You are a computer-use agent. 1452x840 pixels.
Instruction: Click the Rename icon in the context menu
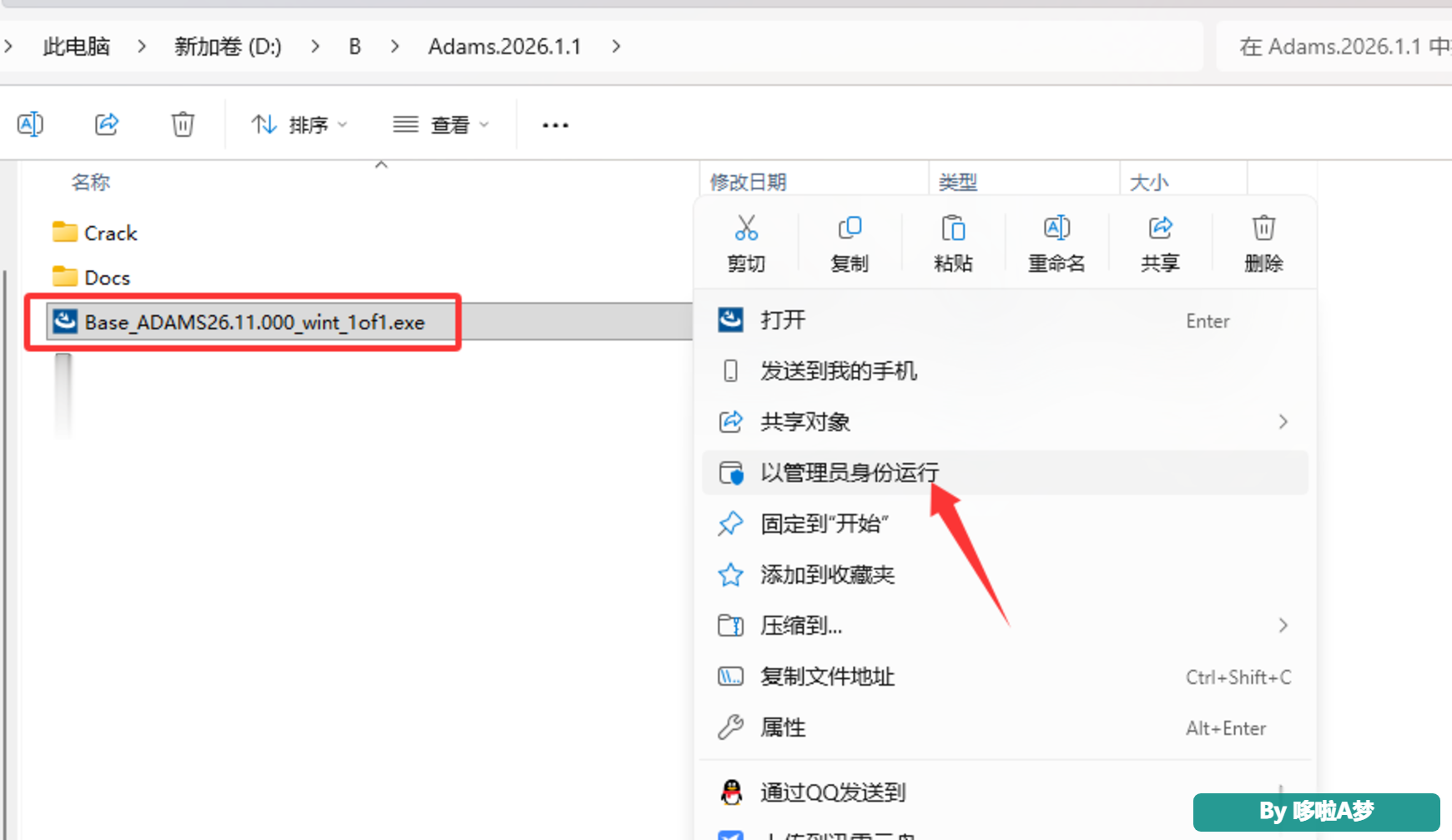(x=1056, y=228)
